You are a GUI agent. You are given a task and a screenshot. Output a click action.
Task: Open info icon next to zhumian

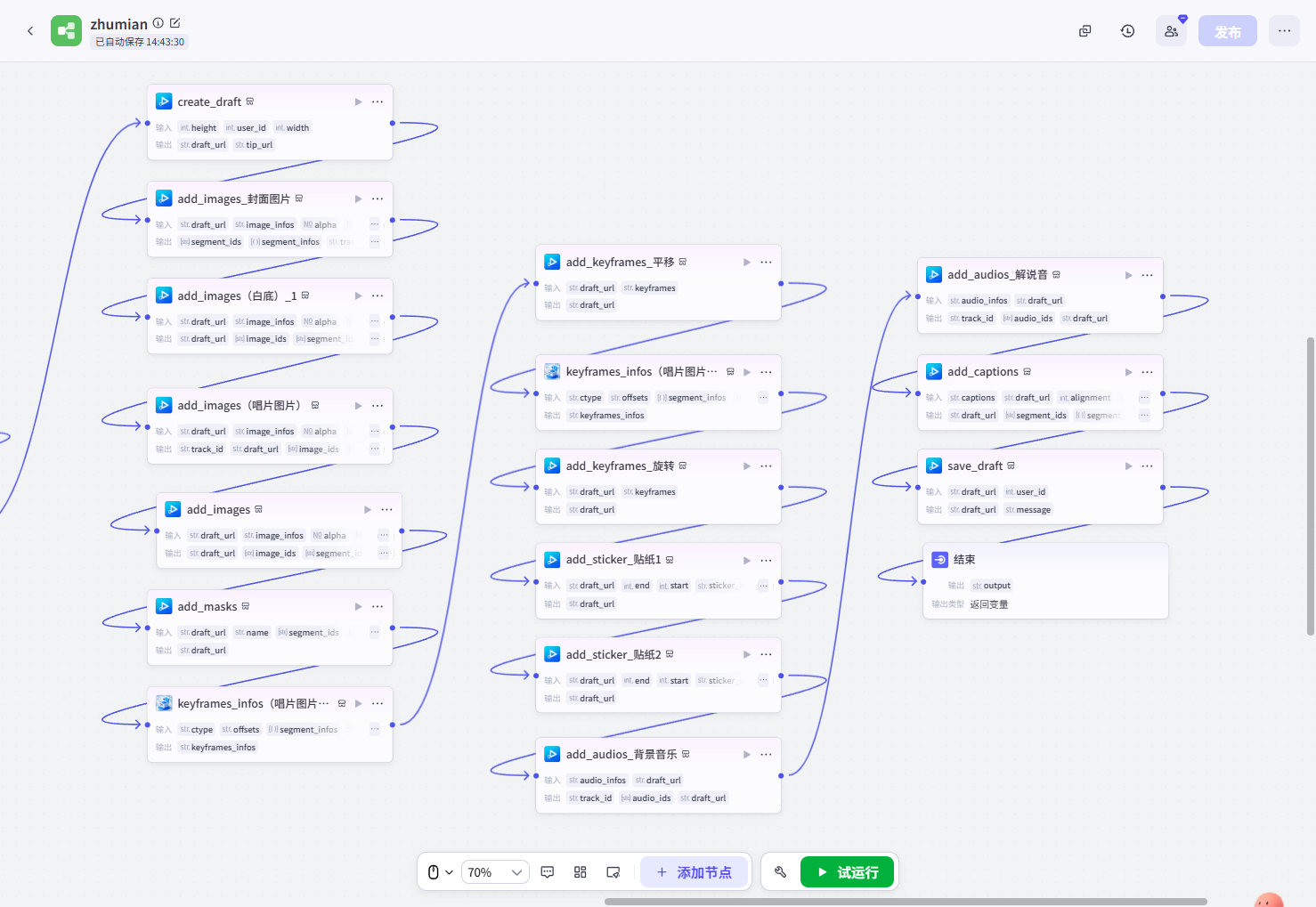pos(158,23)
